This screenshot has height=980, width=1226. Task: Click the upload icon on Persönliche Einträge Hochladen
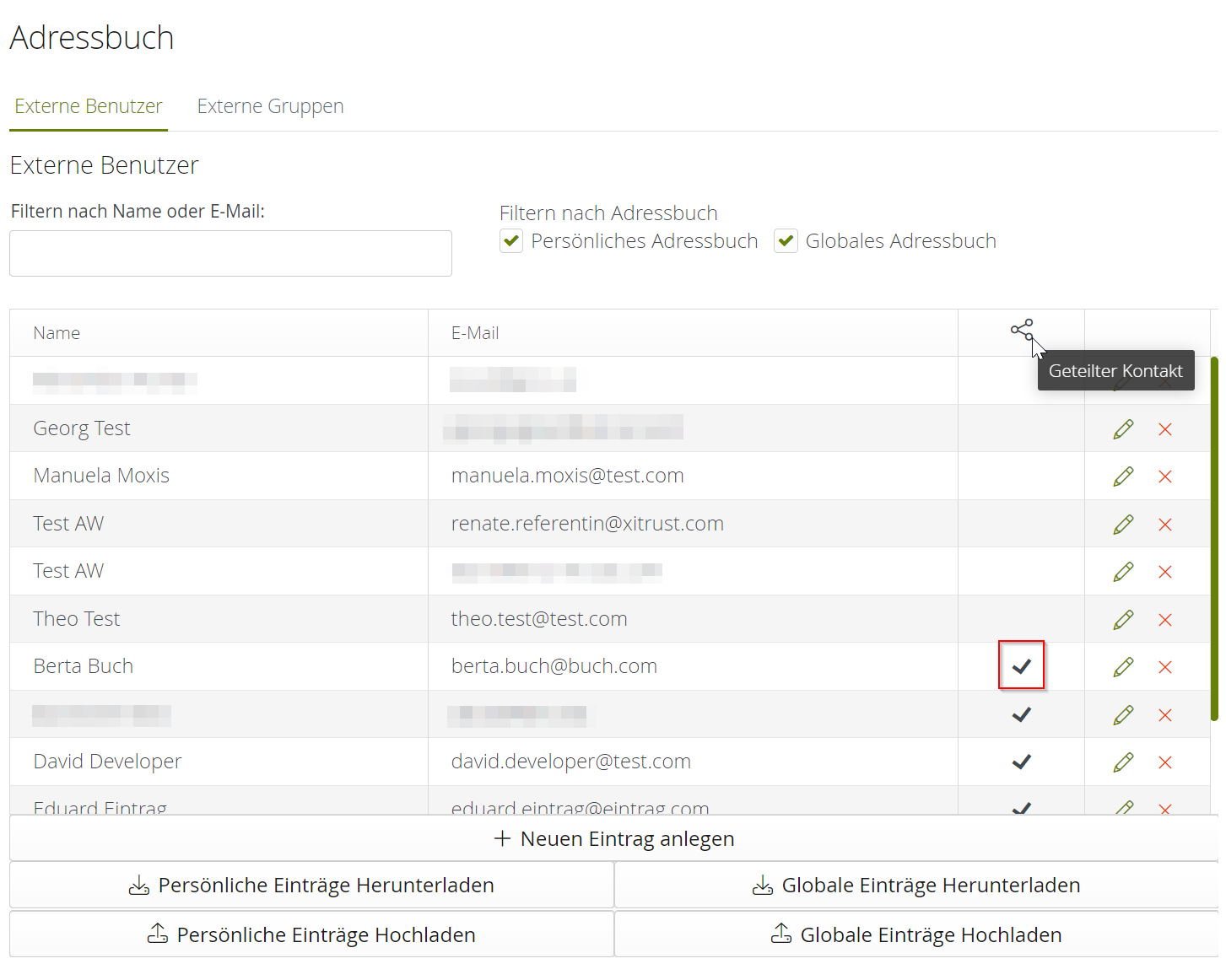157,934
